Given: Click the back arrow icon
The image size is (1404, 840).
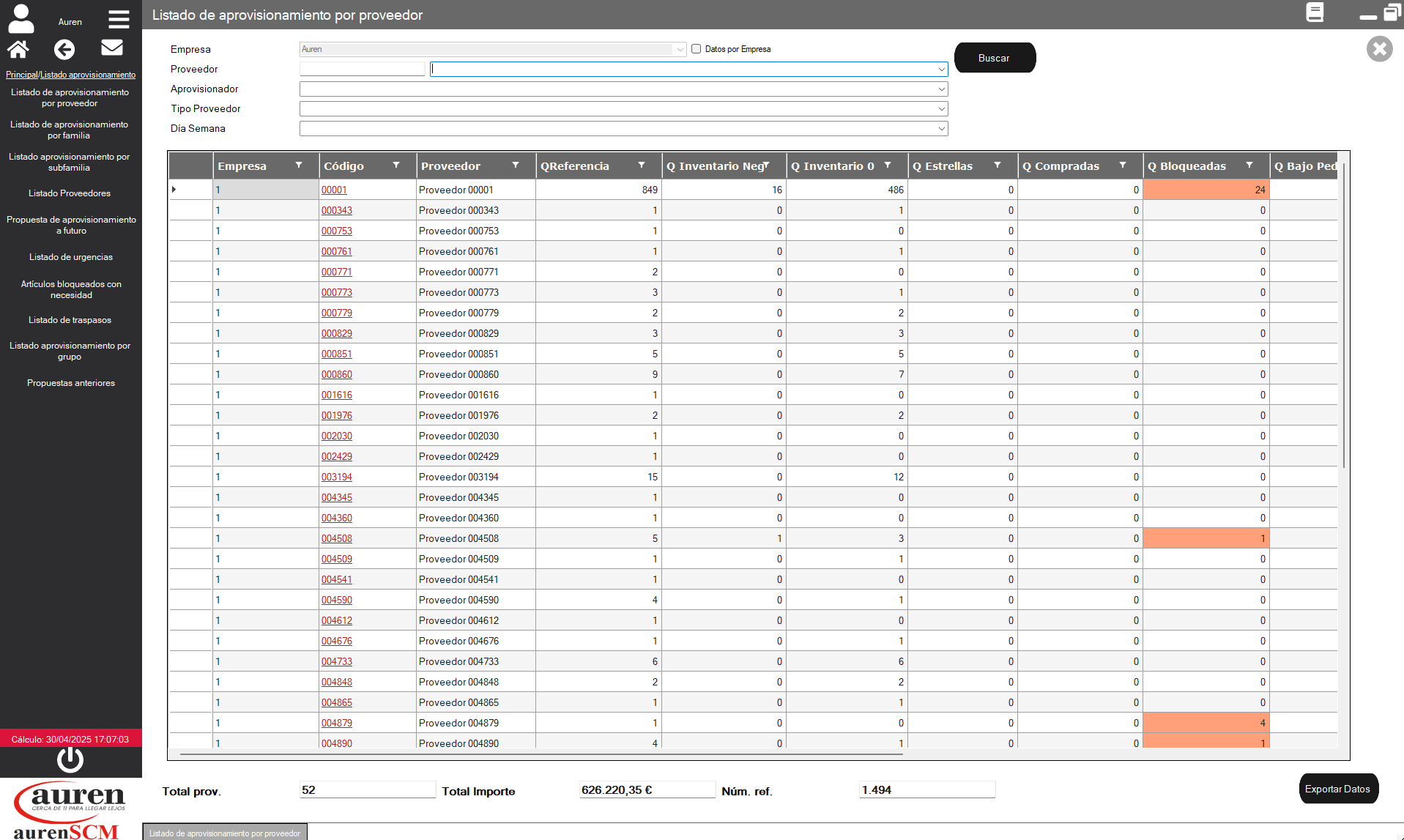Looking at the screenshot, I should tap(64, 49).
